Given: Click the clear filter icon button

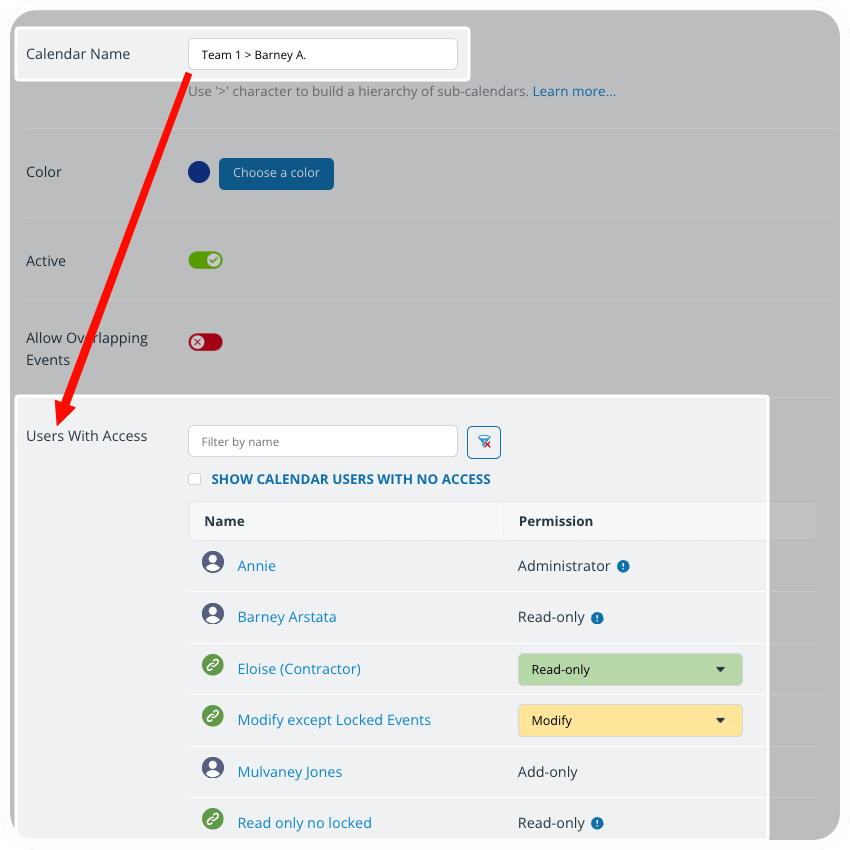Looking at the screenshot, I should point(484,442).
